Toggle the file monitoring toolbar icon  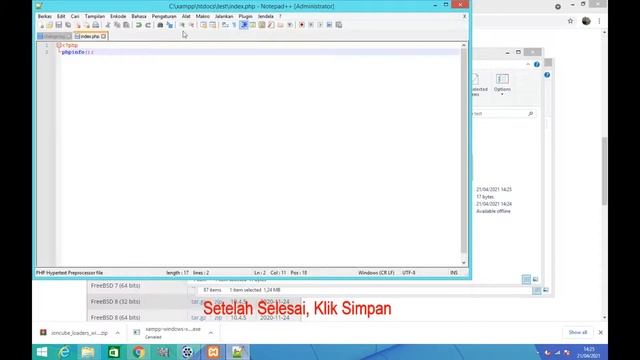(289, 25)
